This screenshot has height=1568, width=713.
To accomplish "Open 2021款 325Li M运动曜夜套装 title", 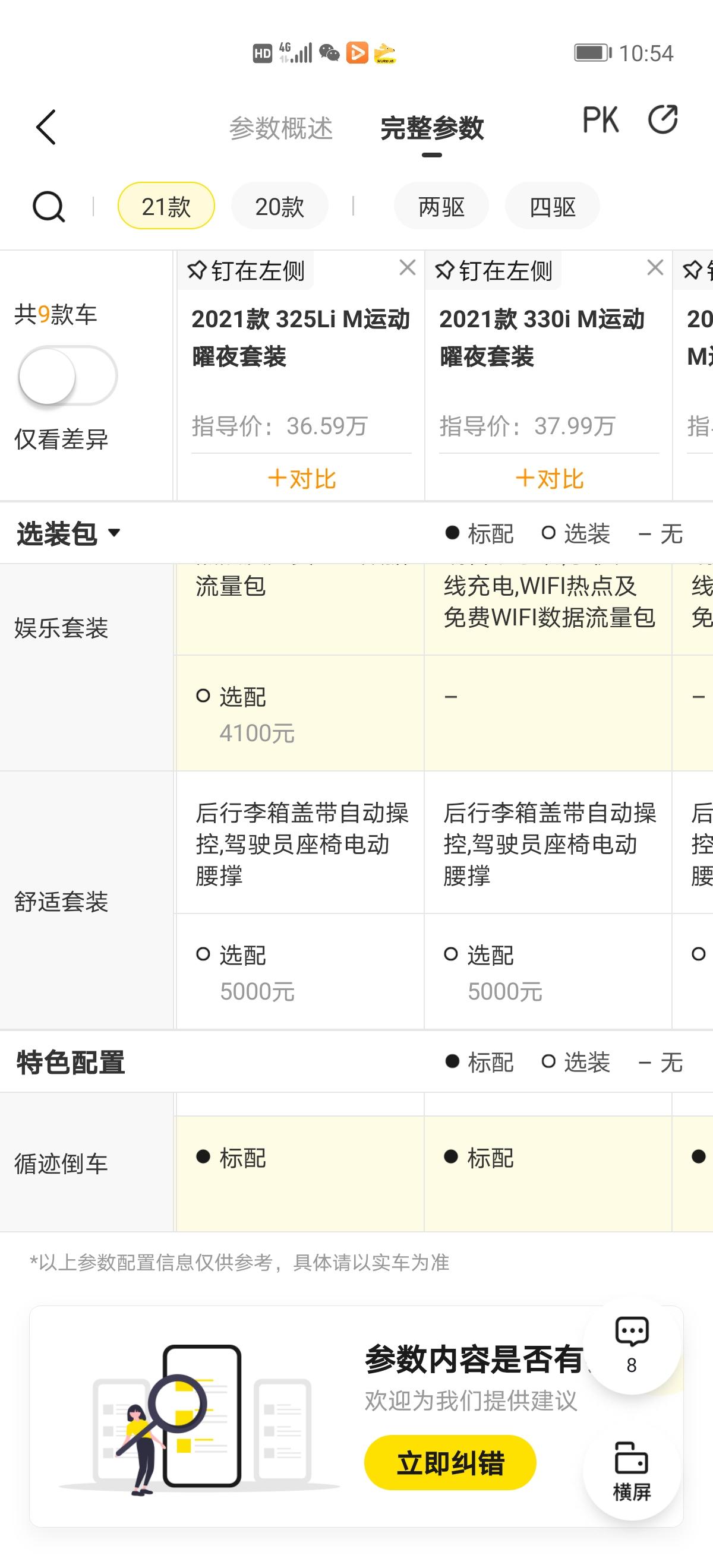I will [301, 338].
